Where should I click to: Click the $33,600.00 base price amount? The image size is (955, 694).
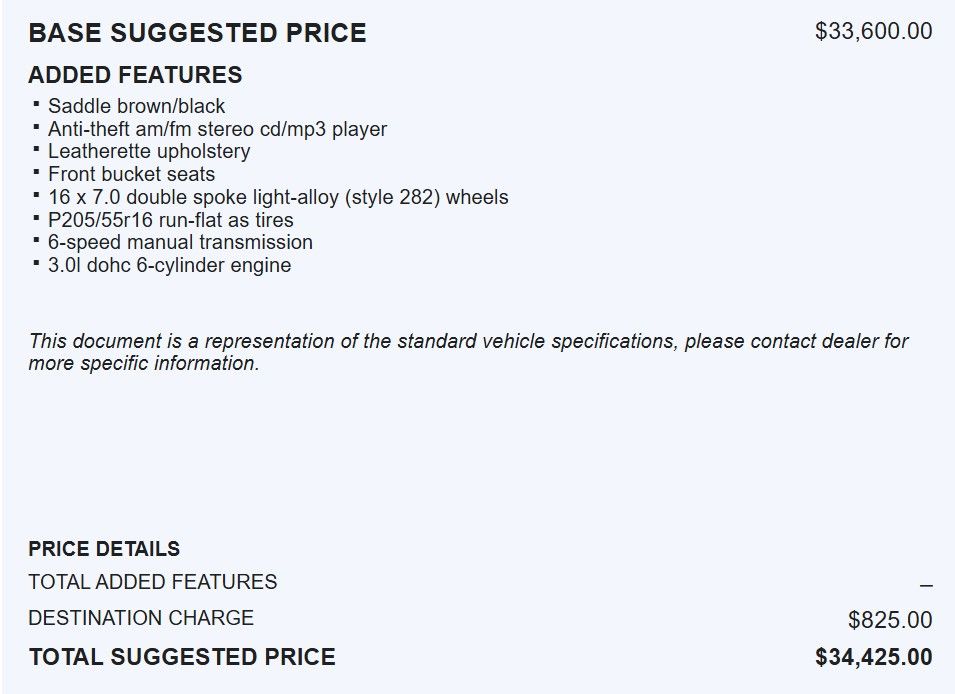873,31
